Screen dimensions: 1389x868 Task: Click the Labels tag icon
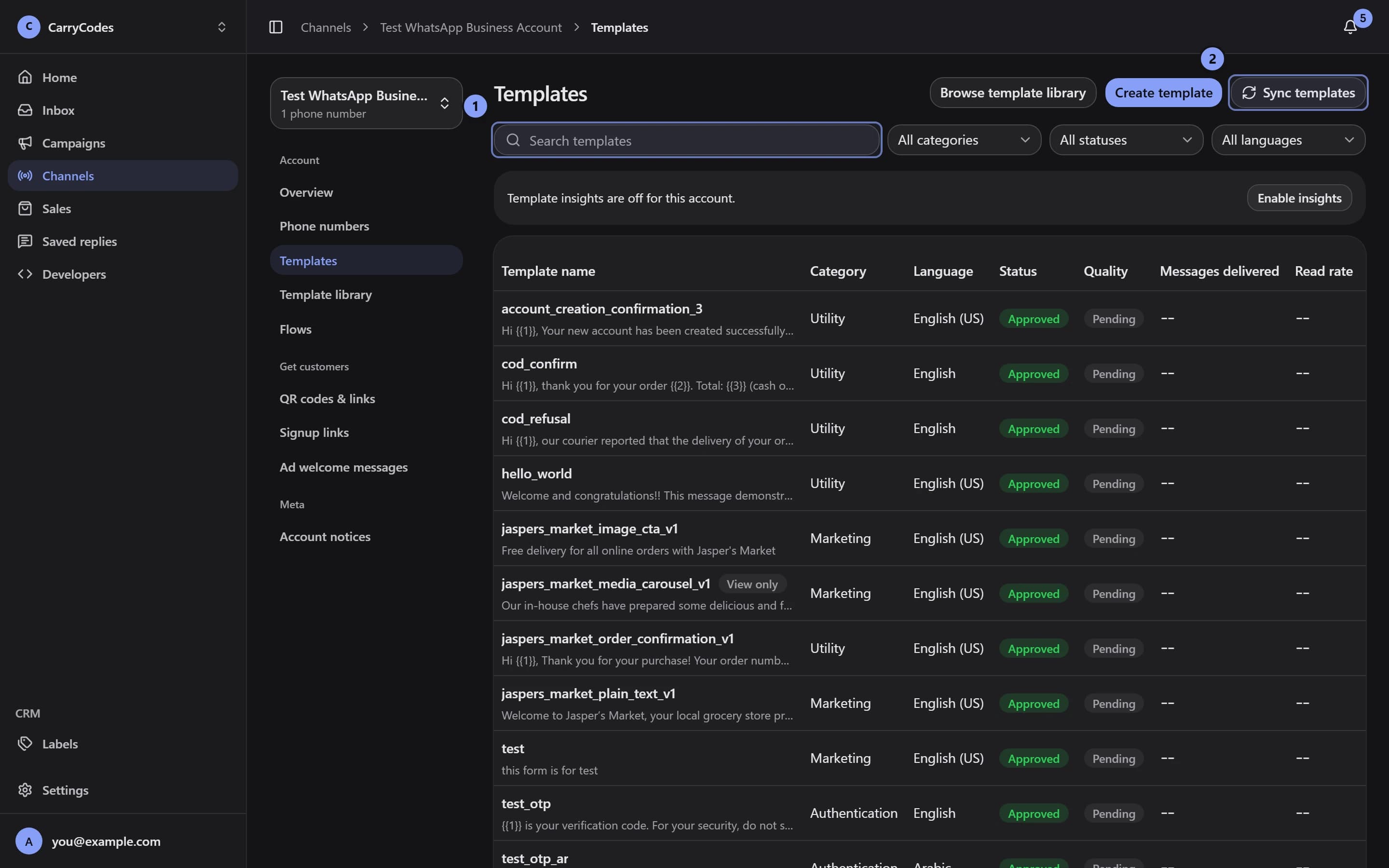coord(25,744)
